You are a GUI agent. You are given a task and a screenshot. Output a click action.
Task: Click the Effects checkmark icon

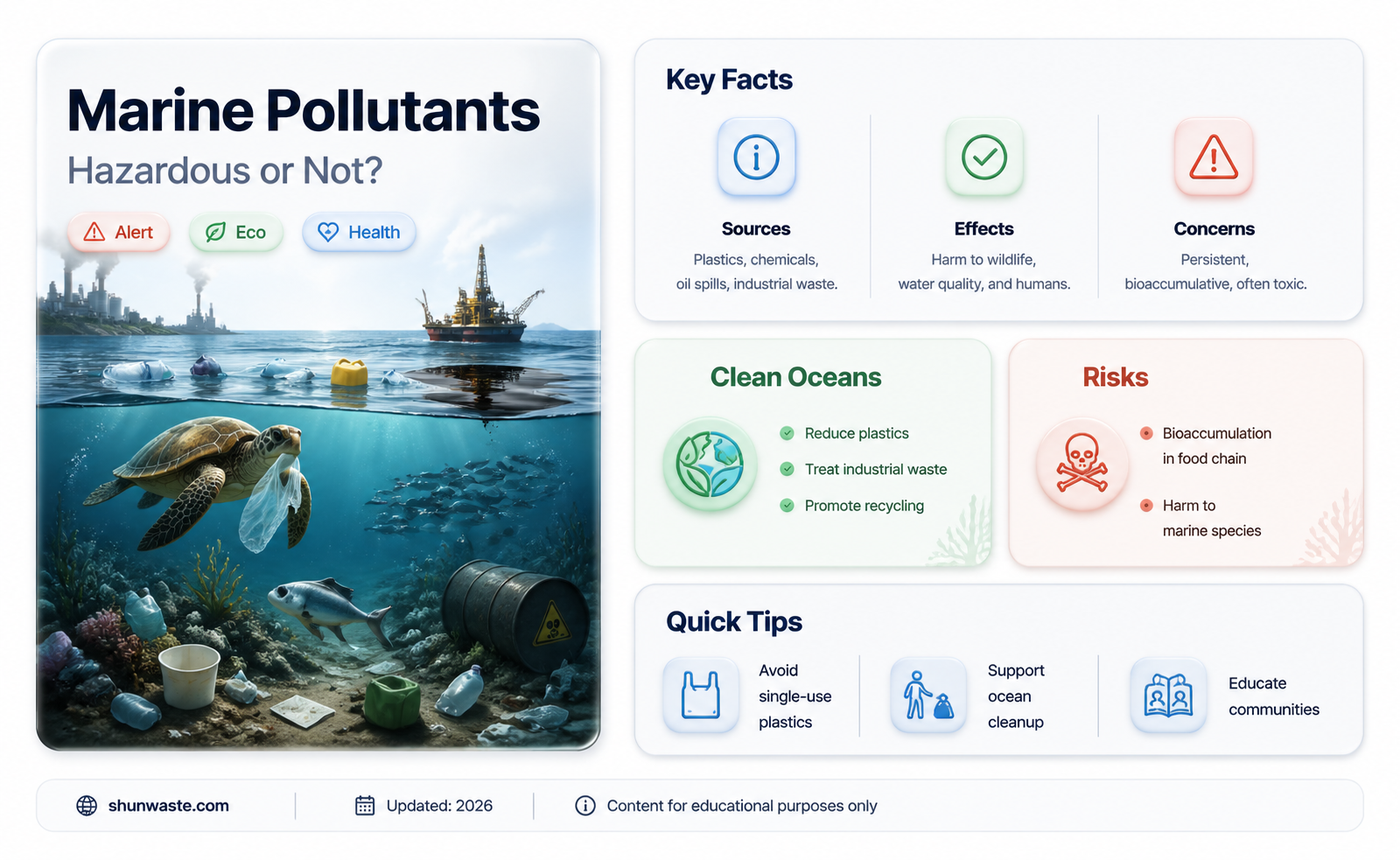[x=984, y=157]
